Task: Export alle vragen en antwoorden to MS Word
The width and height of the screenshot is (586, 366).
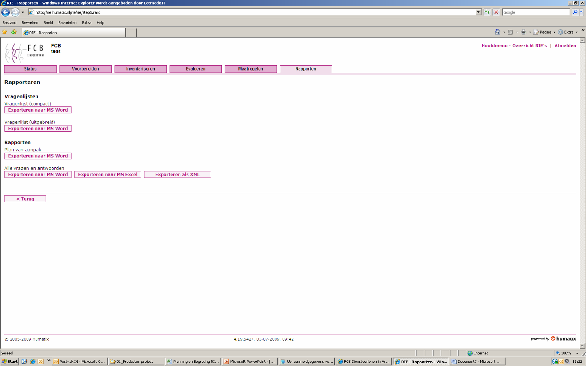Action: (38, 175)
